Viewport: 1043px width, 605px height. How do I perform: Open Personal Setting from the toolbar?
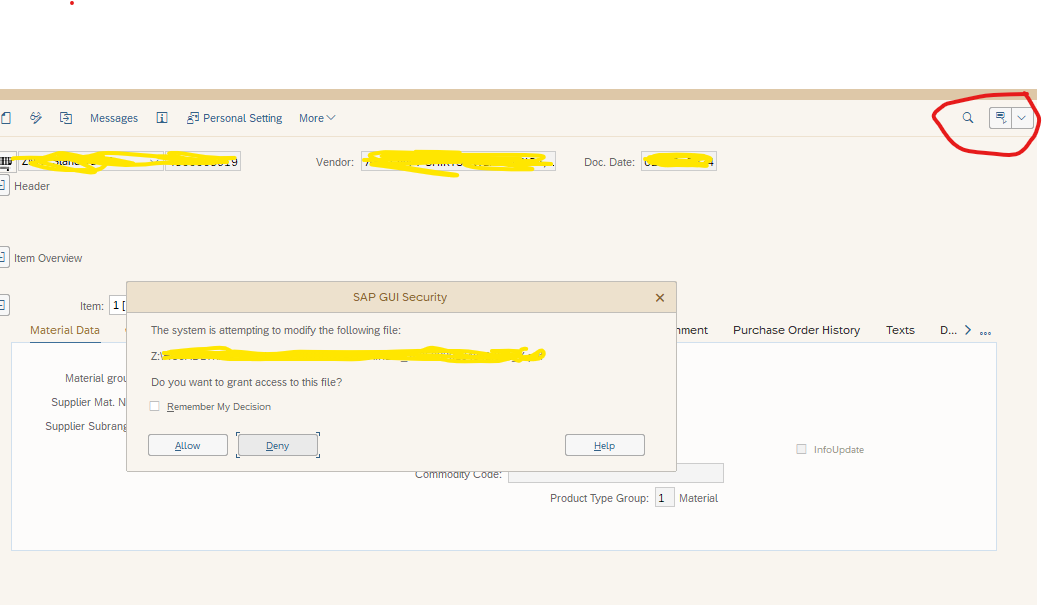234,118
